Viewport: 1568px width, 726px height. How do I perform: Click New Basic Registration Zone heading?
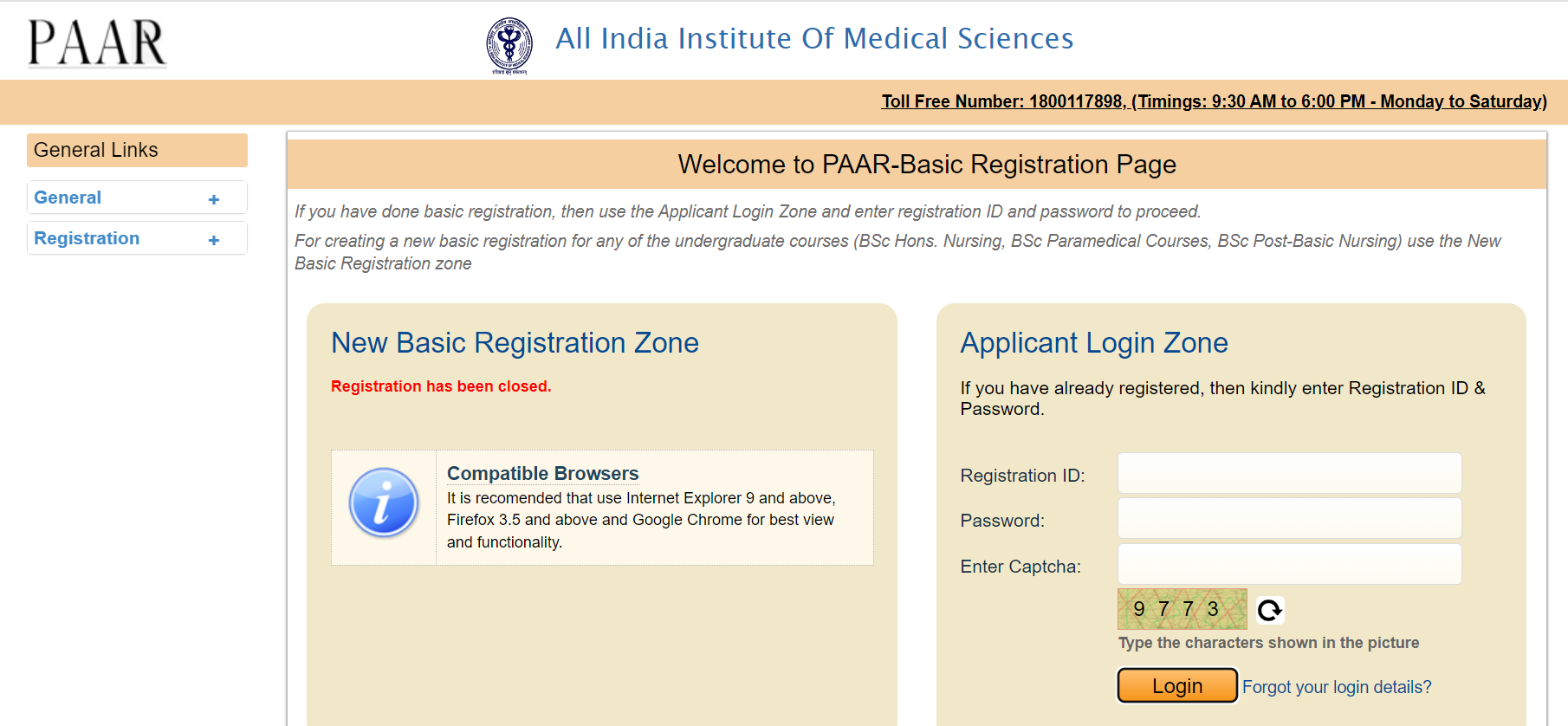[x=515, y=343]
